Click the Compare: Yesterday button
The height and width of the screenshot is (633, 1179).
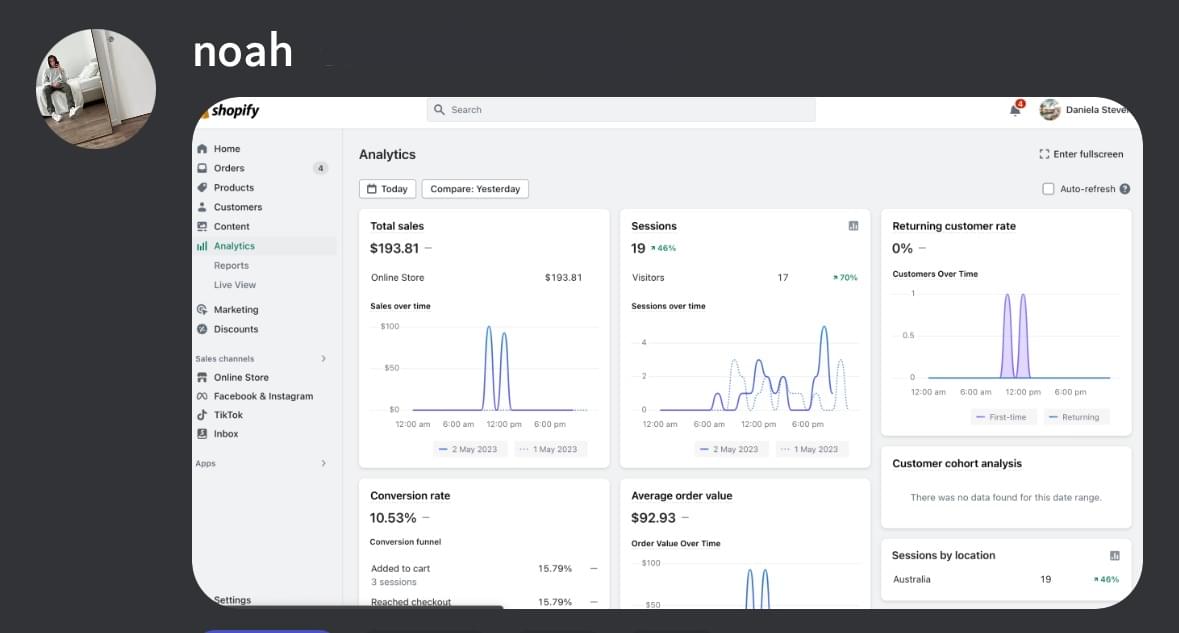click(x=475, y=189)
